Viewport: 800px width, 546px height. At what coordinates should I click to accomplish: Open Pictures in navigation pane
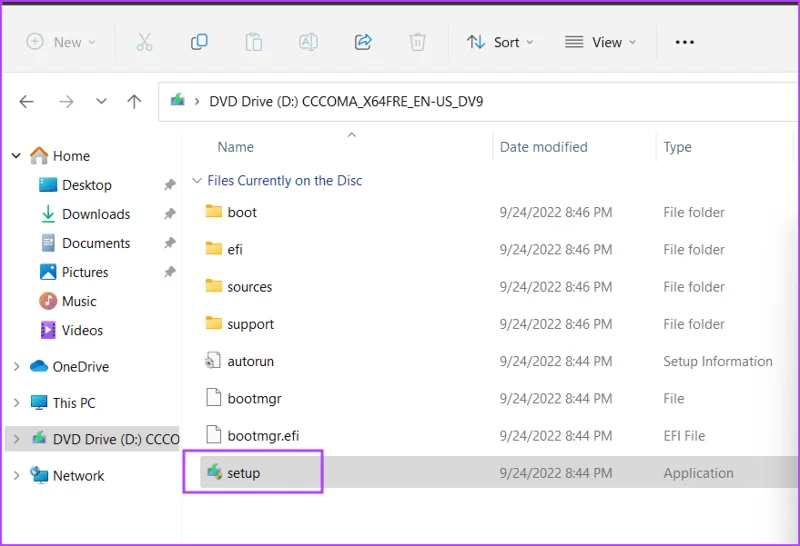click(x=85, y=272)
